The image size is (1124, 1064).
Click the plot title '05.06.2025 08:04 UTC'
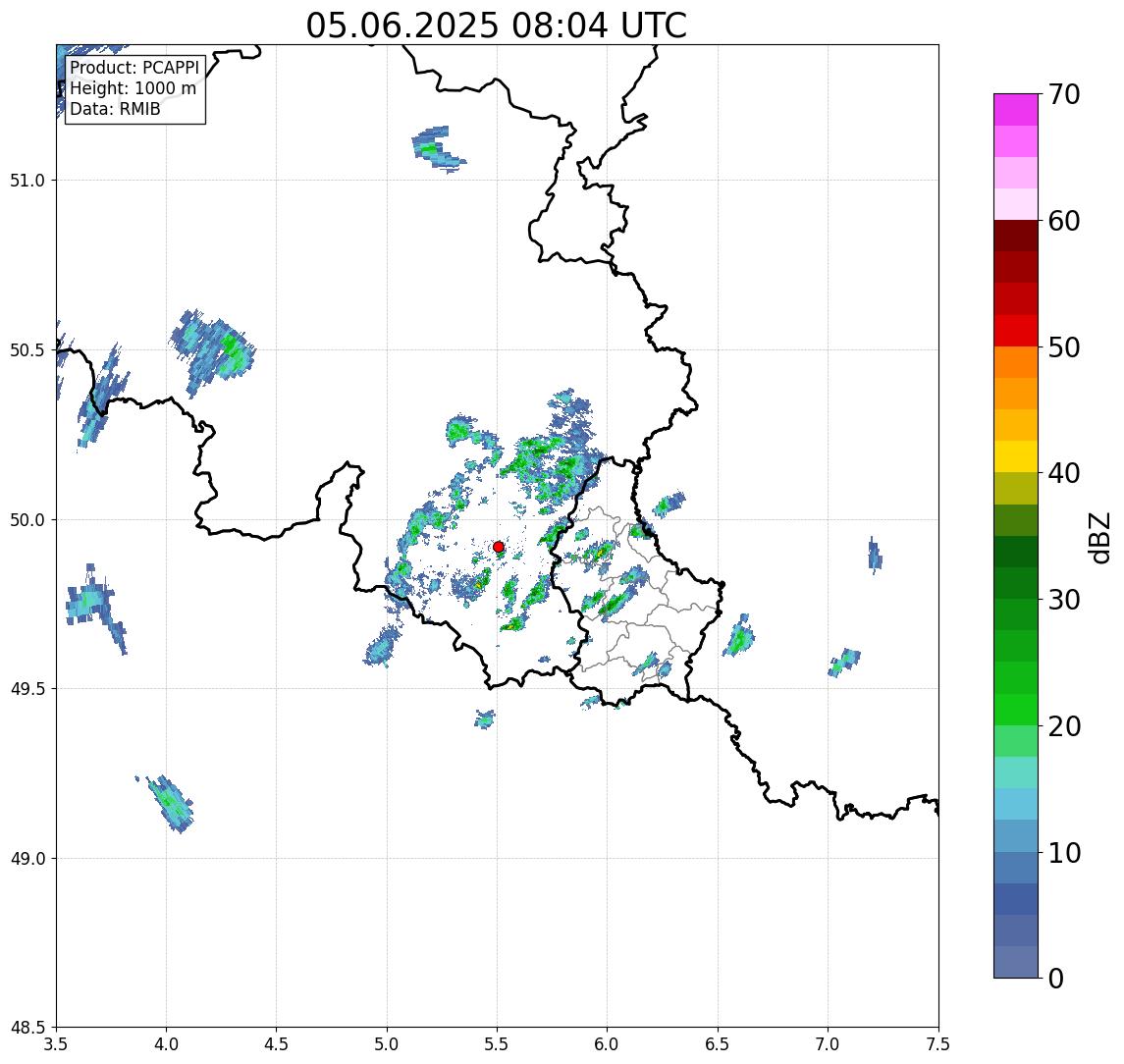(496, 26)
